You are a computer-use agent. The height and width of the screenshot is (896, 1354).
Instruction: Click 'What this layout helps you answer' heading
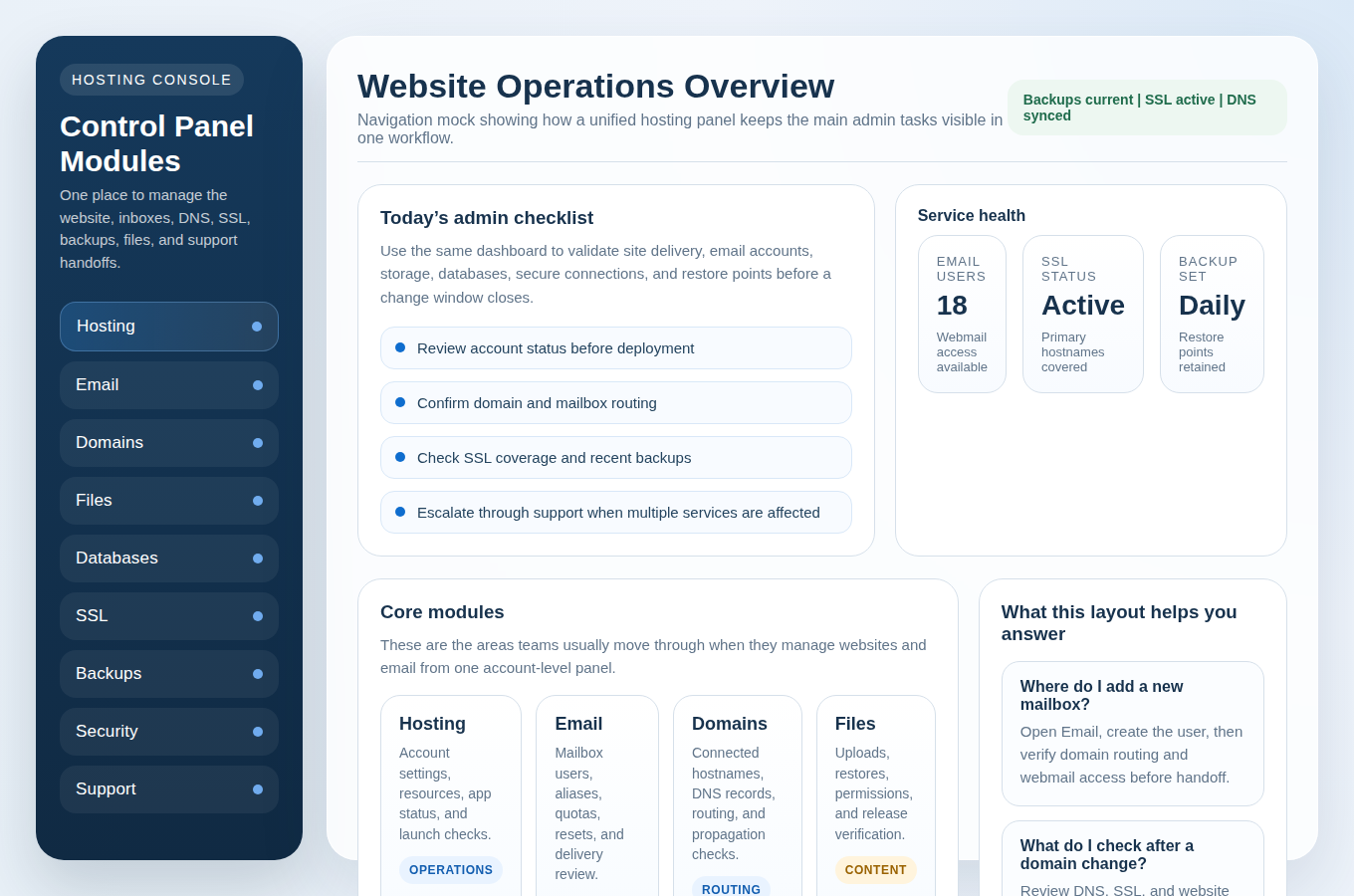click(x=1119, y=623)
